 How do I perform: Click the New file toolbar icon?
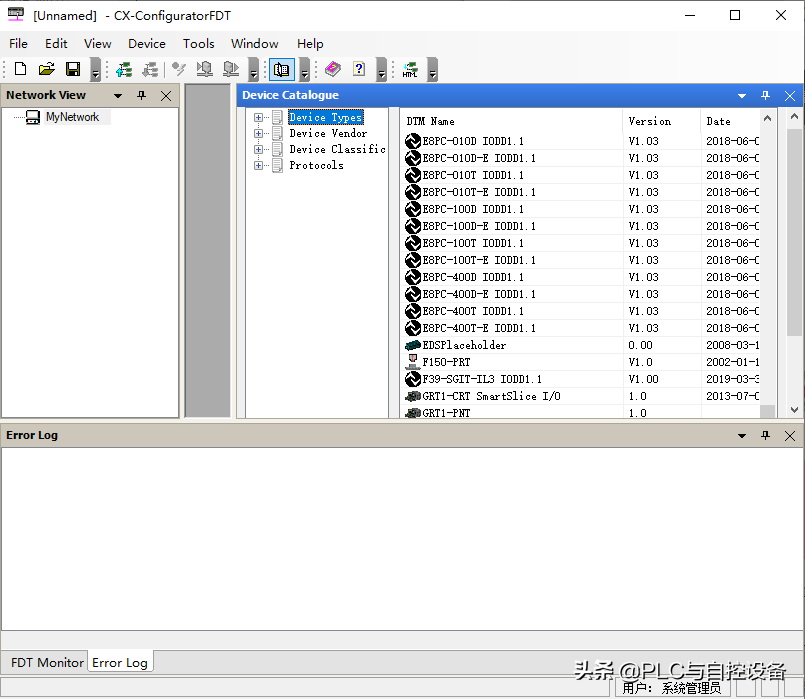point(20,69)
